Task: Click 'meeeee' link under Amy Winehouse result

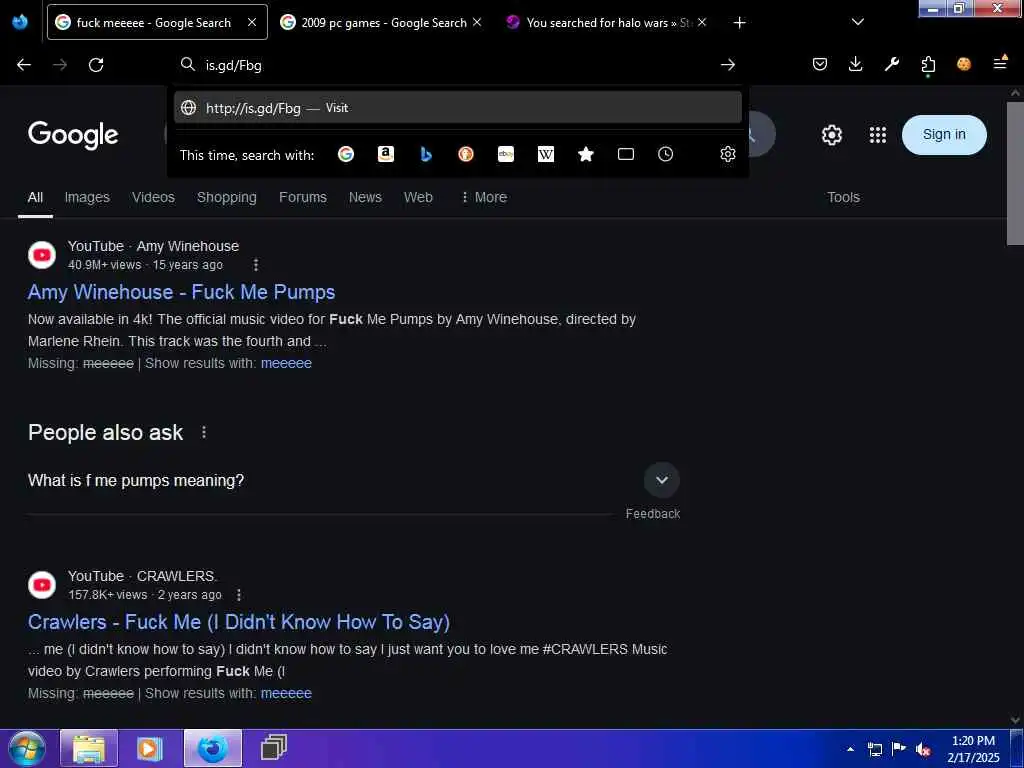Action: tap(286, 363)
